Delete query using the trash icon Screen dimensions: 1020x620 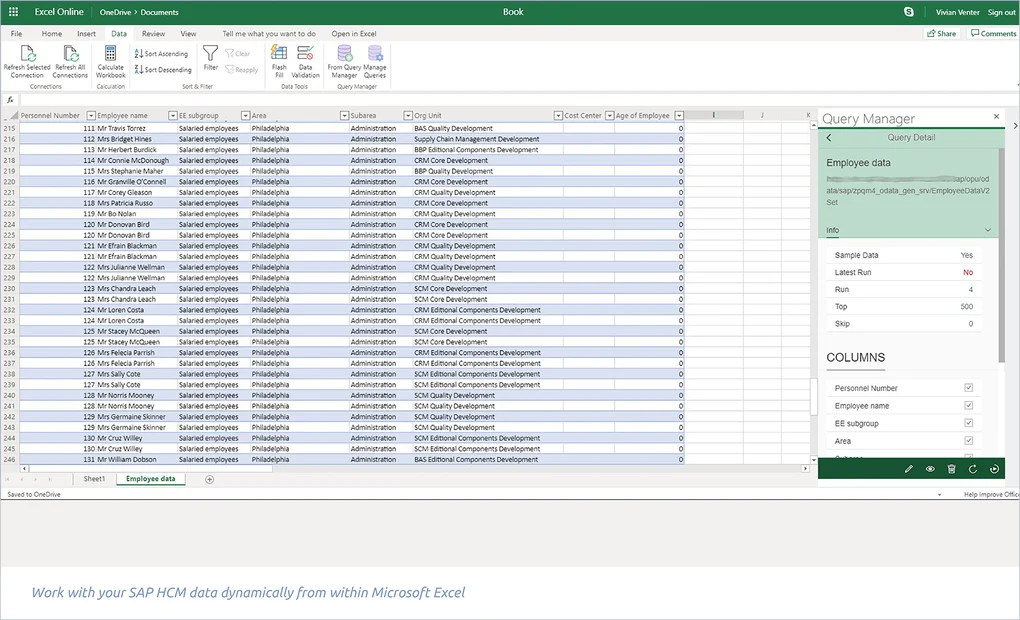(951, 468)
